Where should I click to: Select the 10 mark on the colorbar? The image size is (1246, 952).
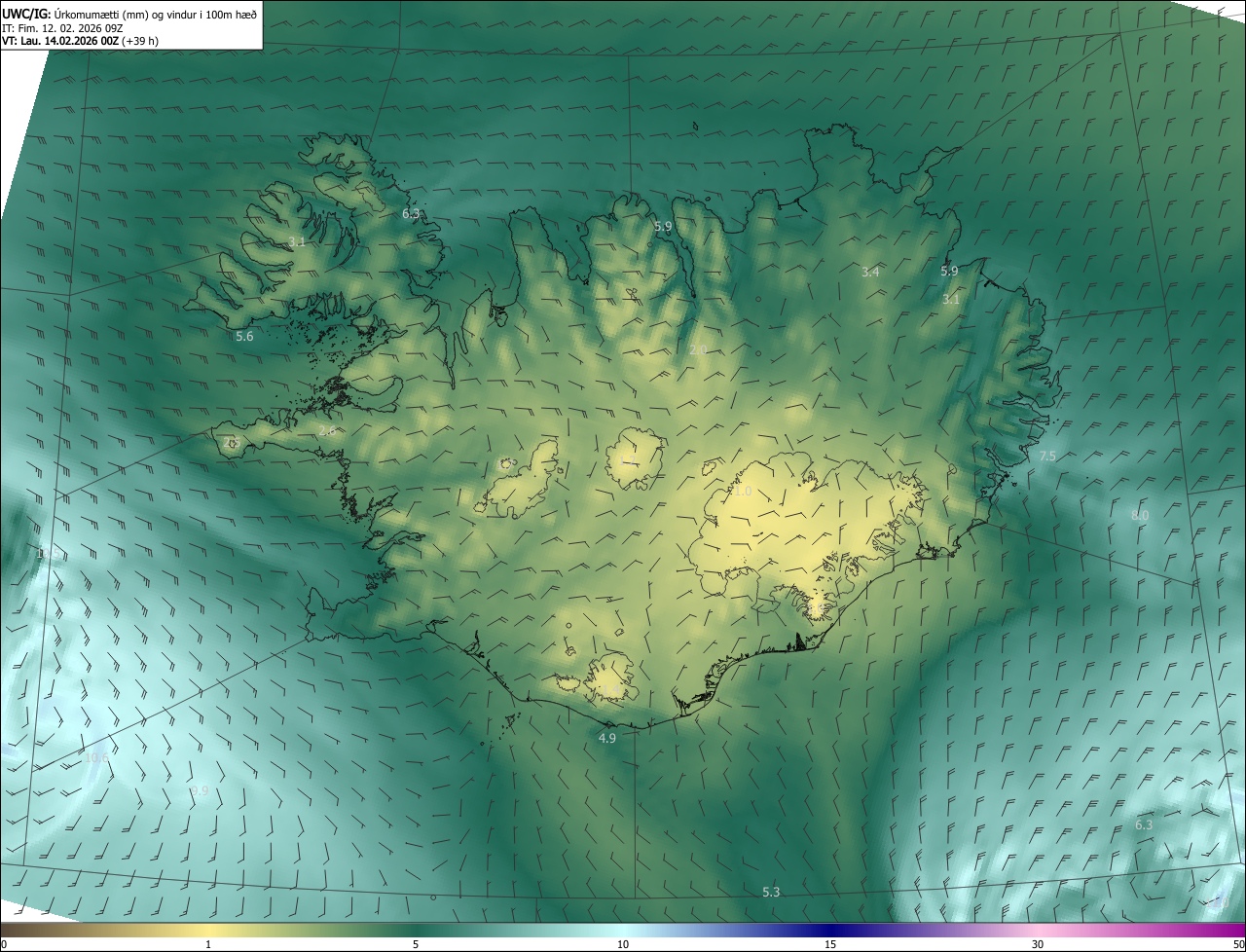[623, 944]
